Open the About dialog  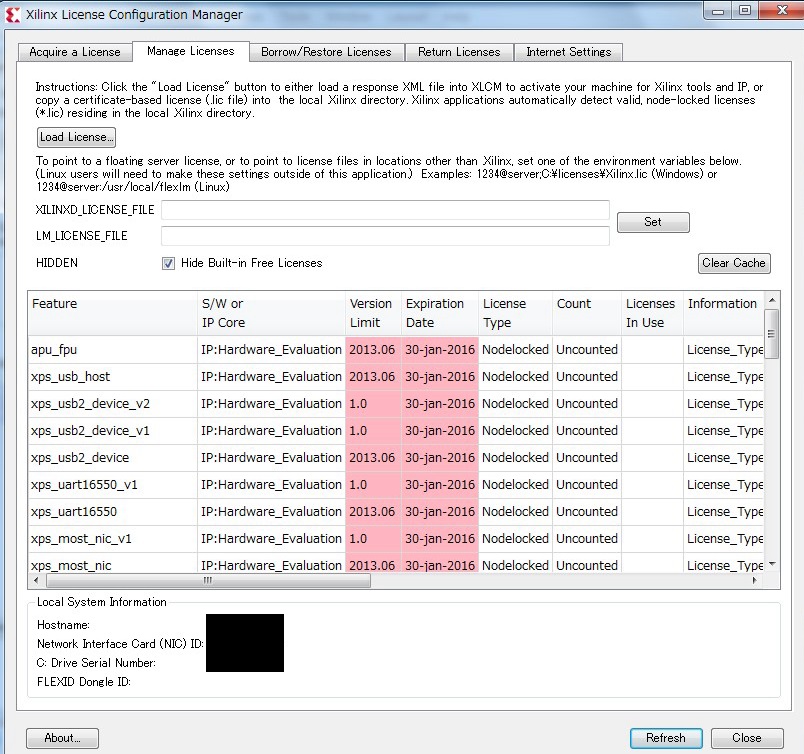[62, 738]
